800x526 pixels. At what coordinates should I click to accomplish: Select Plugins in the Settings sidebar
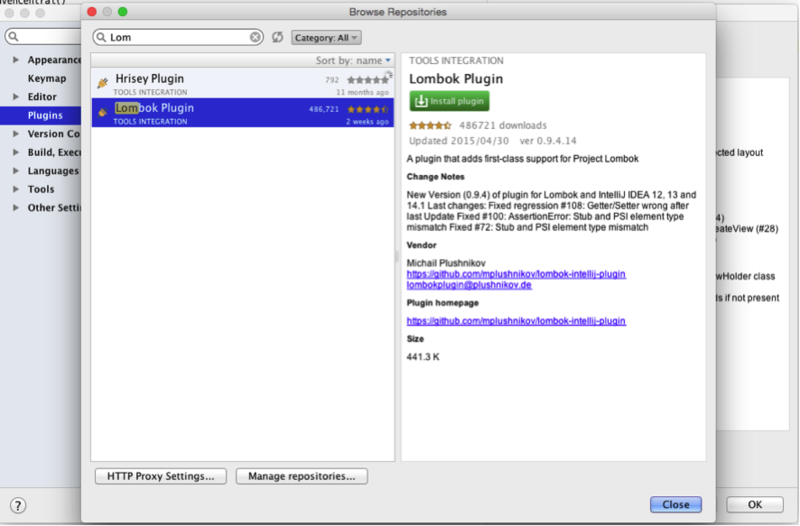(45, 115)
